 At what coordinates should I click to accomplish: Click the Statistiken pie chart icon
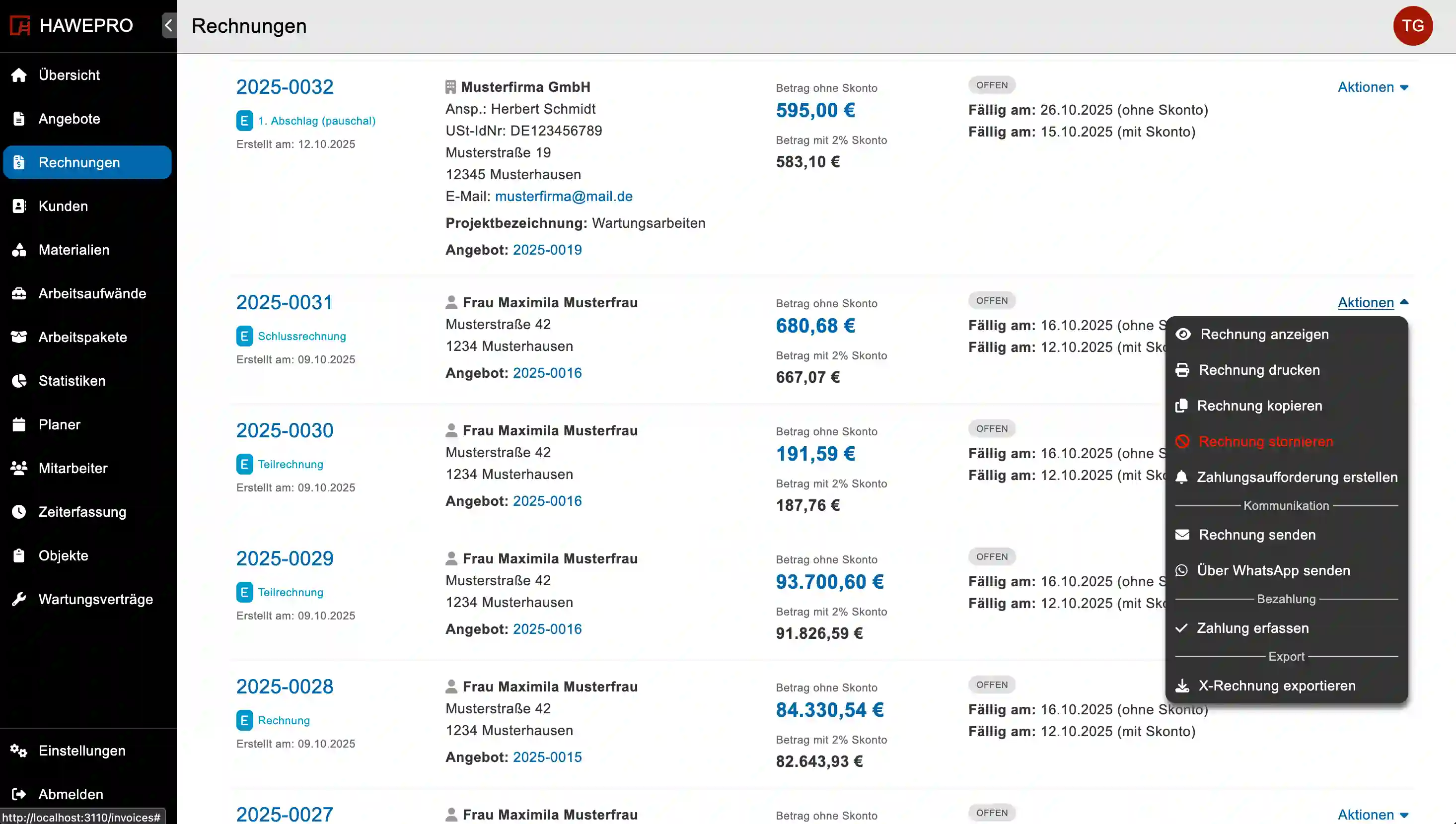point(19,381)
